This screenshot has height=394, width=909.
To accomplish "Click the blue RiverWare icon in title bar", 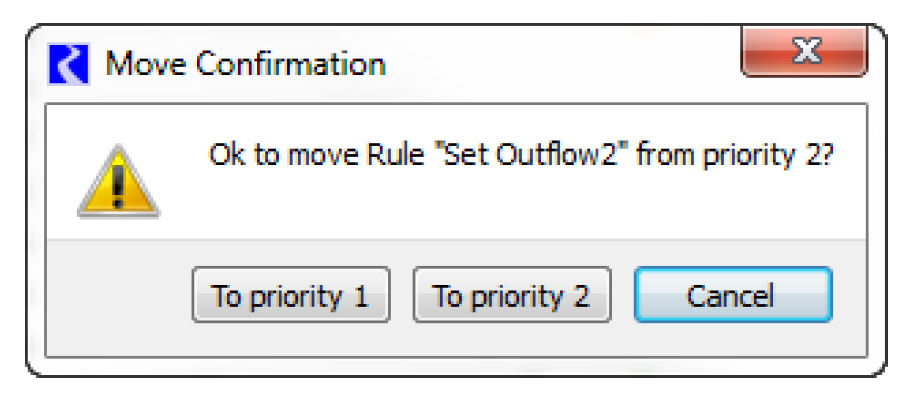I will [x=68, y=64].
